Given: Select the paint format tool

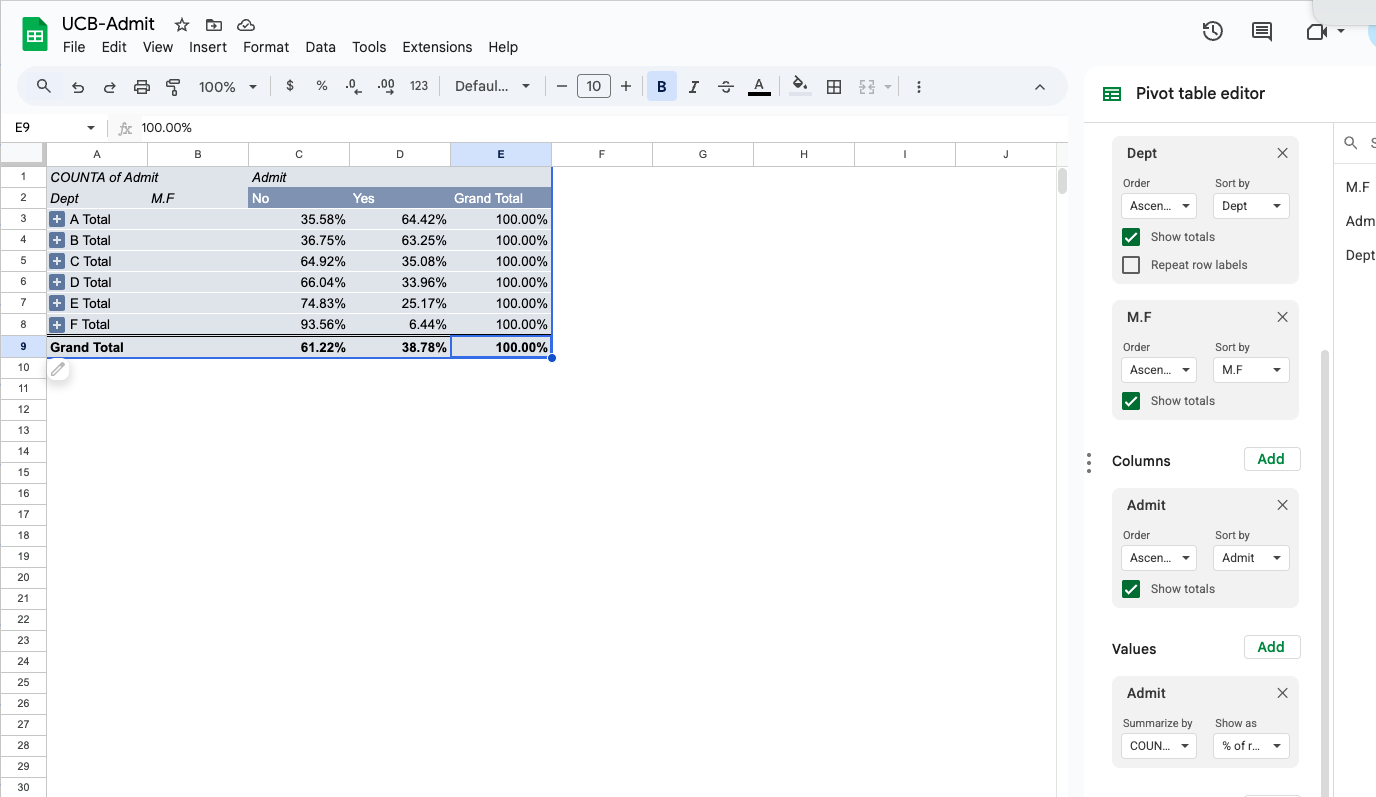Looking at the screenshot, I should click(x=173, y=87).
